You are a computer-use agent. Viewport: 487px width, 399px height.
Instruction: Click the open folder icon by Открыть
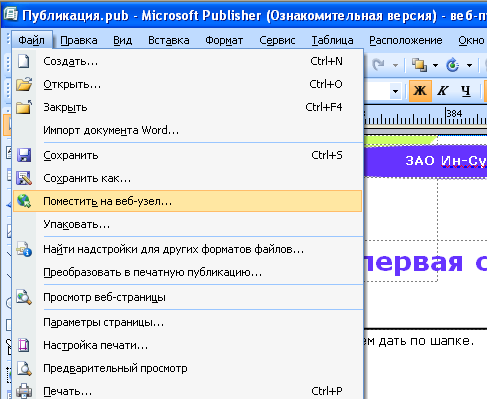coord(24,84)
